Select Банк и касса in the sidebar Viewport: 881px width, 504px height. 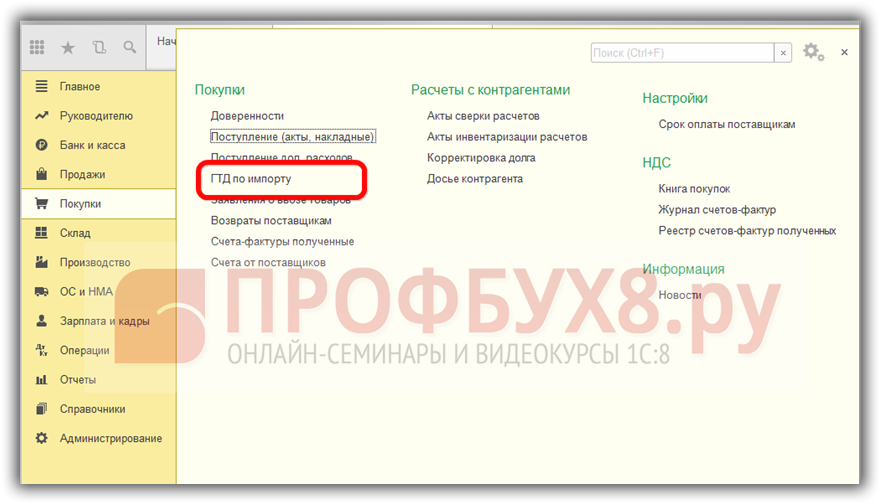[92, 145]
